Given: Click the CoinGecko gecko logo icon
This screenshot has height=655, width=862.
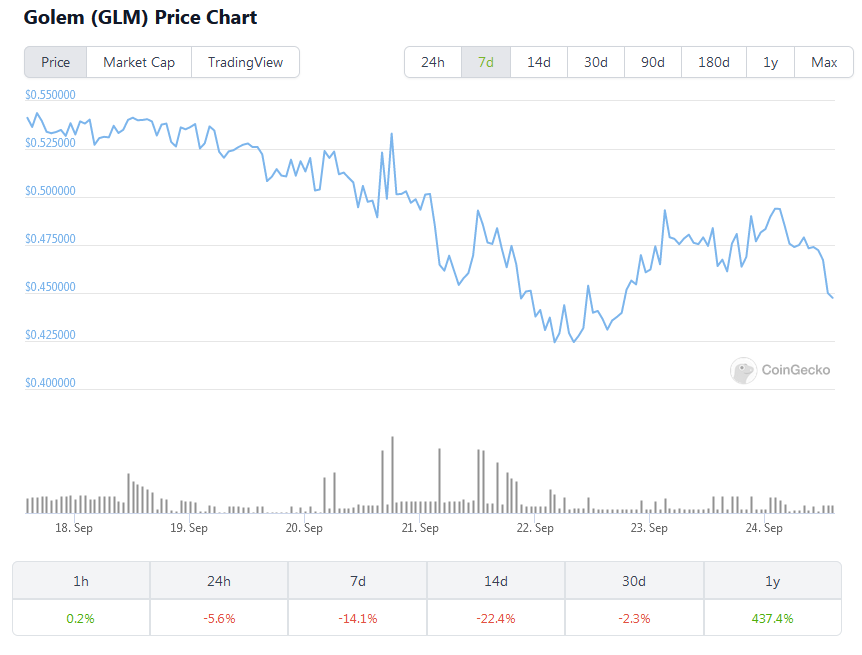Looking at the screenshot, I should (x=743, y=371).
